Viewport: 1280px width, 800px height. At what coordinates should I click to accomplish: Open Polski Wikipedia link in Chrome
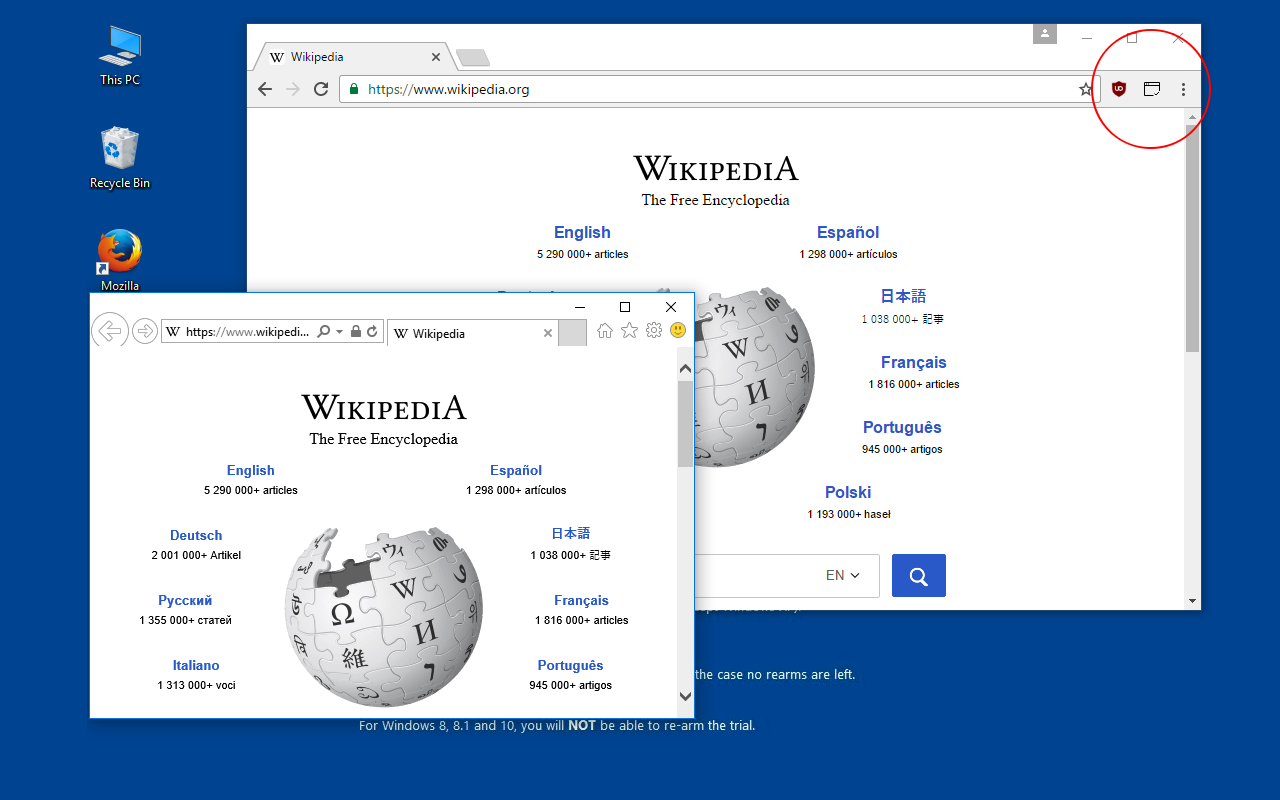coord(848,492)
